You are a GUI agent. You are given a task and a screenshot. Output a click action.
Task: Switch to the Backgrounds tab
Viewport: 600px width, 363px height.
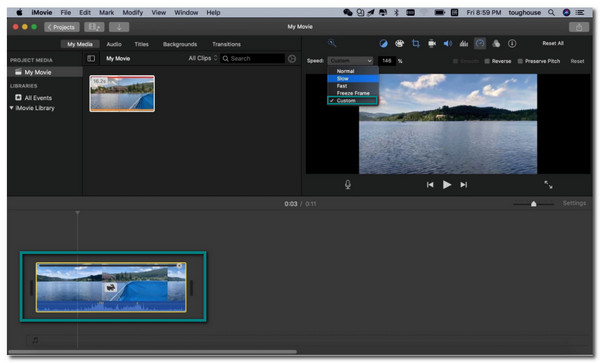point(180,44)
